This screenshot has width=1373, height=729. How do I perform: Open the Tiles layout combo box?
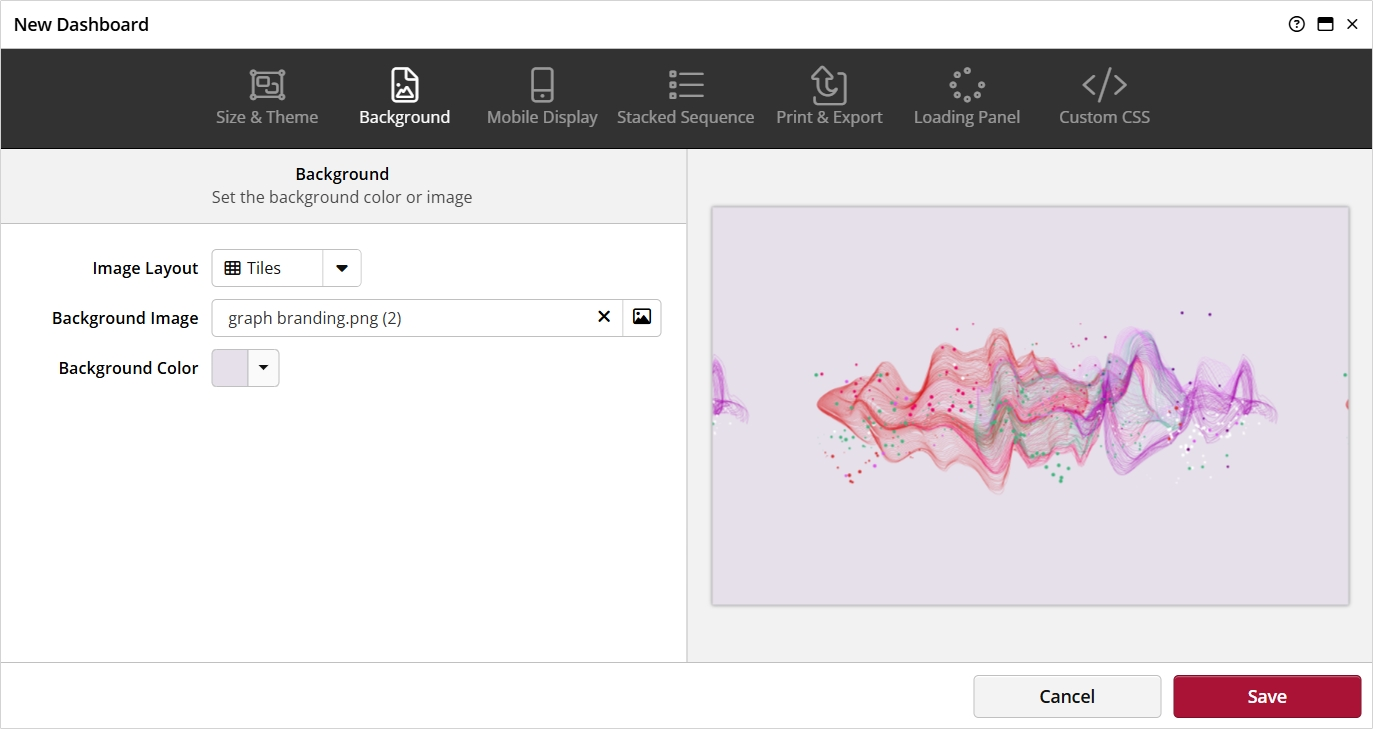click(x=267, y=268)
